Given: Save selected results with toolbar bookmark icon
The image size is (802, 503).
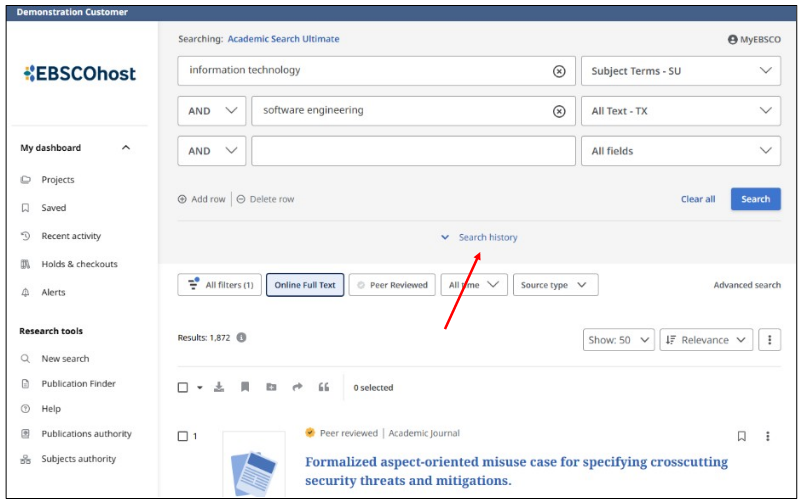Looking at the screenshot, I should click(245, 387).
